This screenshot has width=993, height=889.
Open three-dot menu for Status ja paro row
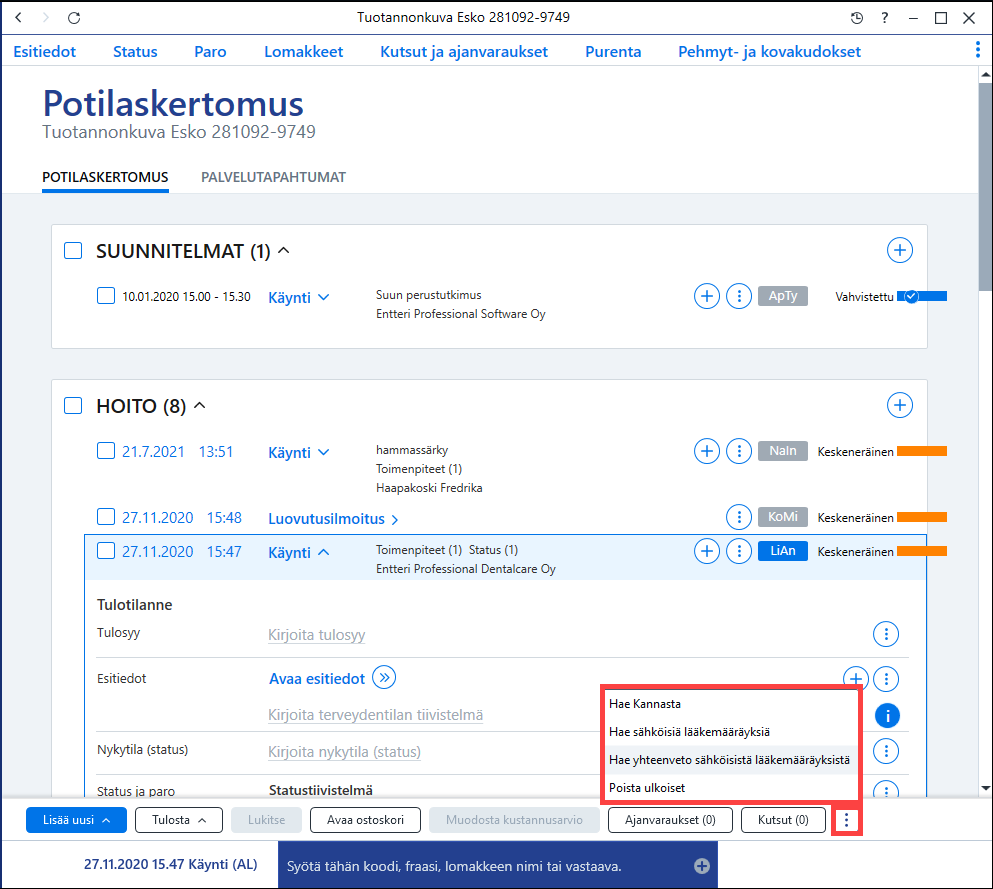click(886, 789)
